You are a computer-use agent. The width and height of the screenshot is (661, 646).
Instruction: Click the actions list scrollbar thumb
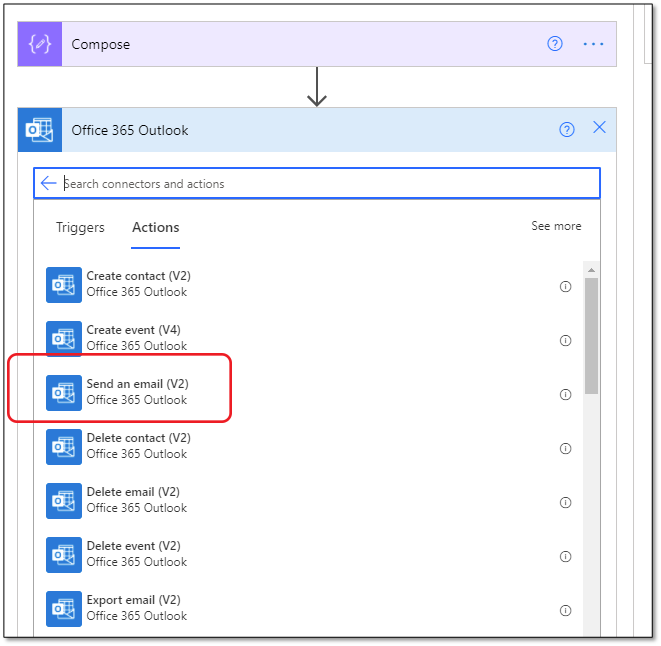tap(591, 336)
